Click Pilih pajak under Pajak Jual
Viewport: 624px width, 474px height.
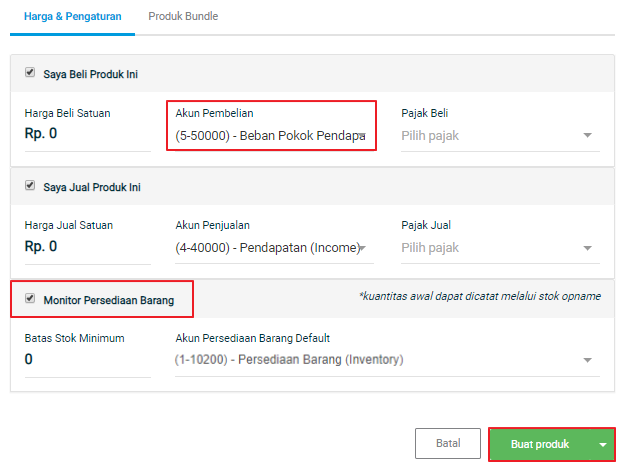(x=430, y=248)
